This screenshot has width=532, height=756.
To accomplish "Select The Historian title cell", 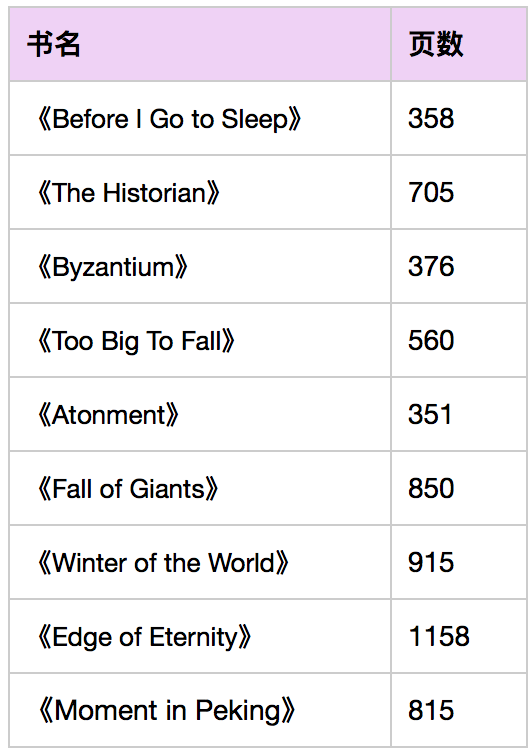I will tap(200, 192).
